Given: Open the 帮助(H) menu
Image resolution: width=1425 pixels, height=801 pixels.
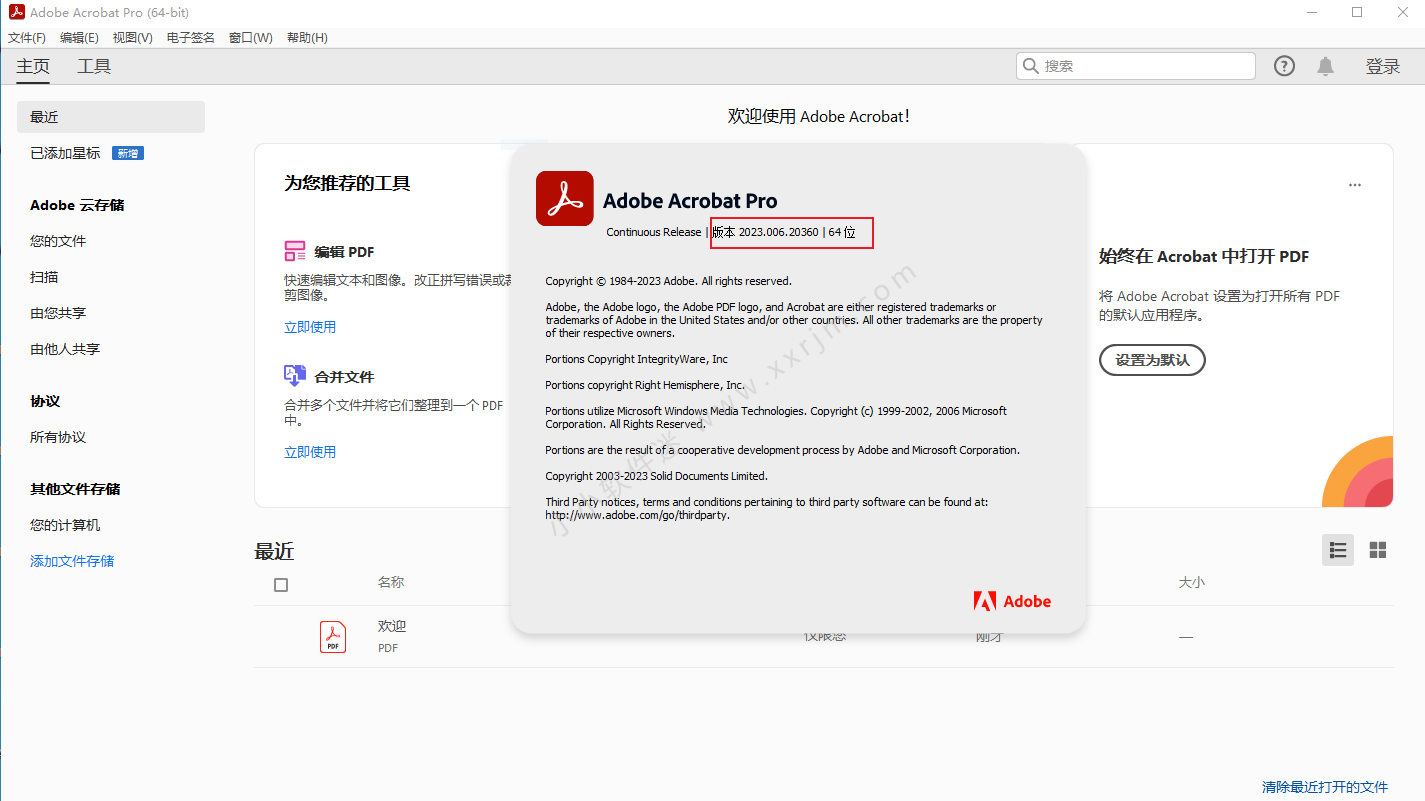Looking at the screenshot, I should 307,38.
